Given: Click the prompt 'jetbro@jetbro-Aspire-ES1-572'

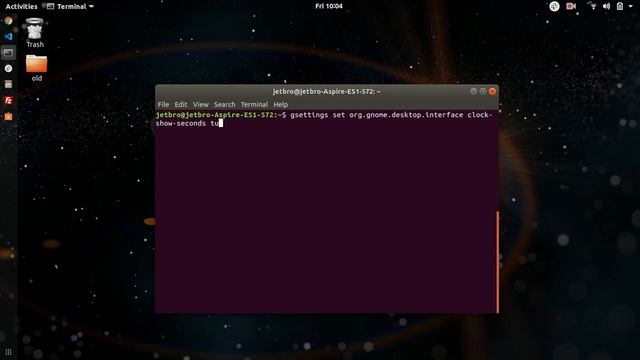Looking at the screenshot, I should click(x=214, y=115).
